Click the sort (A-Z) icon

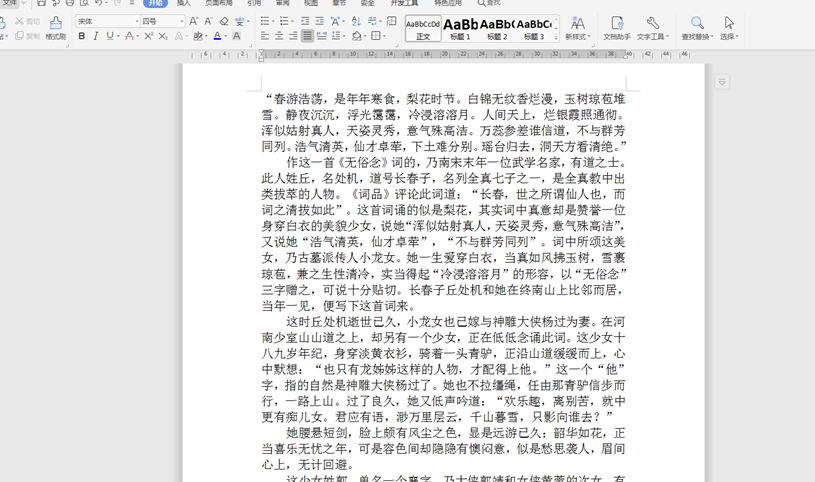coord(356,21)
